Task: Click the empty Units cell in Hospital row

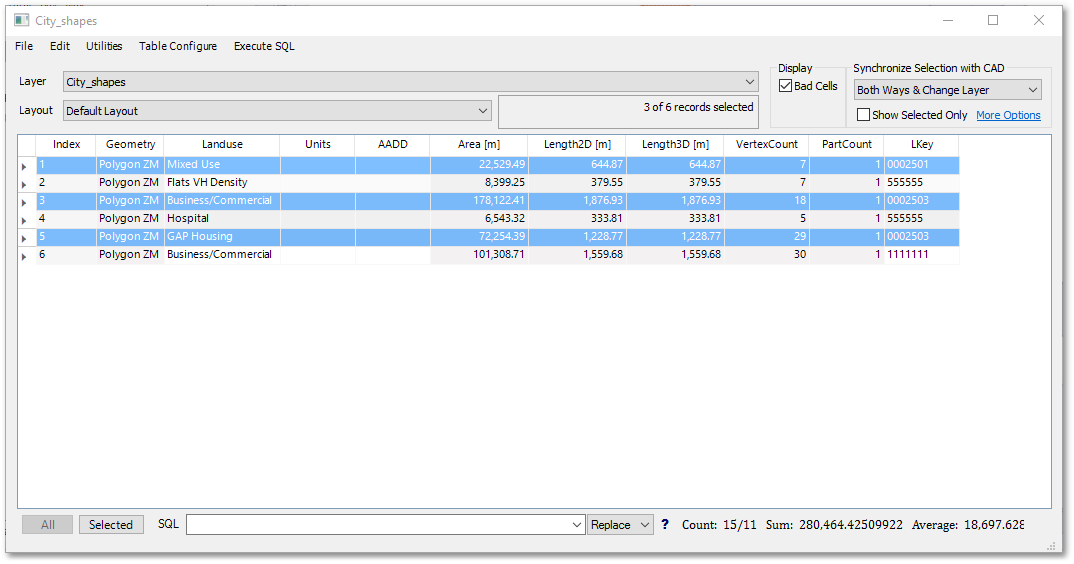Action: pos(318,218)
